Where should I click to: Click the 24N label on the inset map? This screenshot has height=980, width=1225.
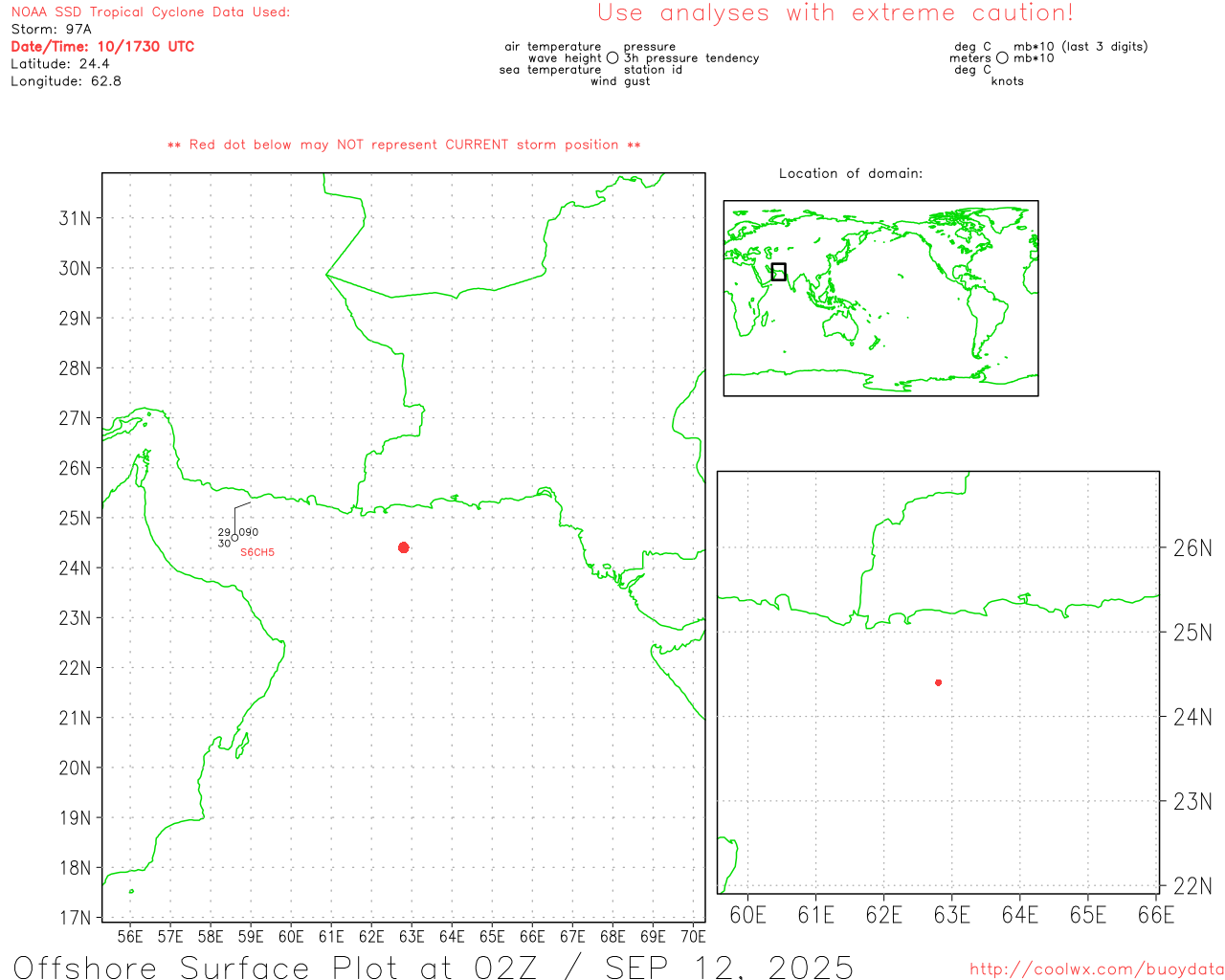click(1192, 717)
